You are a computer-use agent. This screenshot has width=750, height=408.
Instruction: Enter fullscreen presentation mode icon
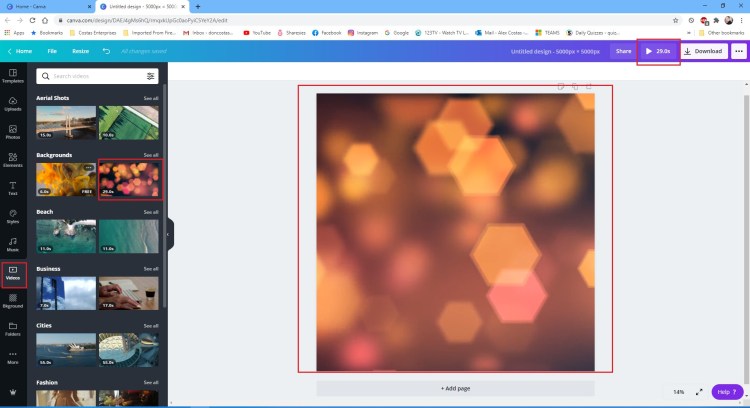pyautogui.click(x=699, y=391)
